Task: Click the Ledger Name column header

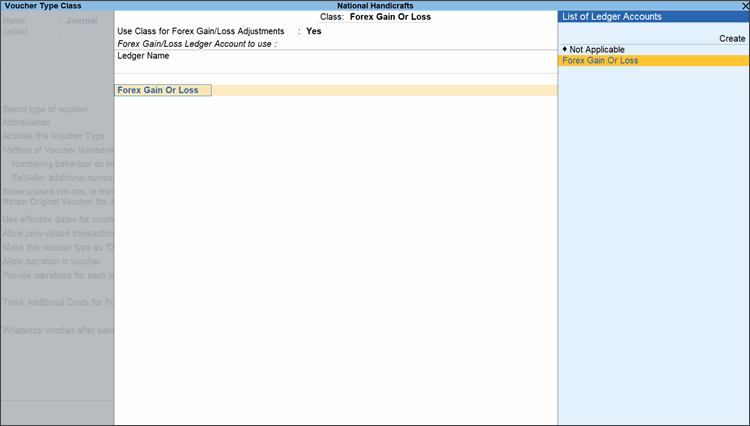Action: [x=143, y=56]
